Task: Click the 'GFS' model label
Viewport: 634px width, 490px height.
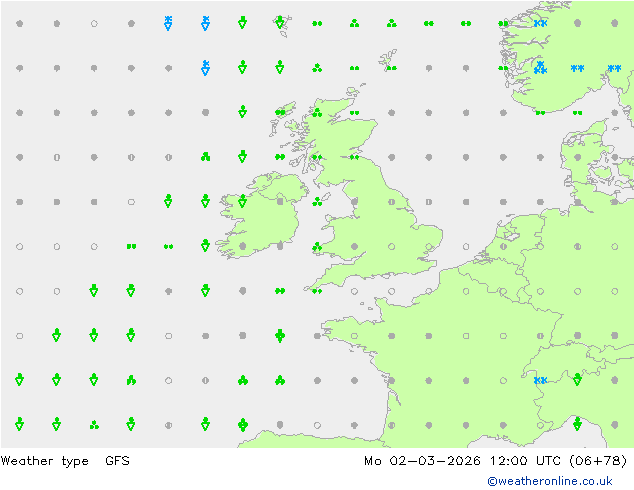Action: [x=117, y=461]
